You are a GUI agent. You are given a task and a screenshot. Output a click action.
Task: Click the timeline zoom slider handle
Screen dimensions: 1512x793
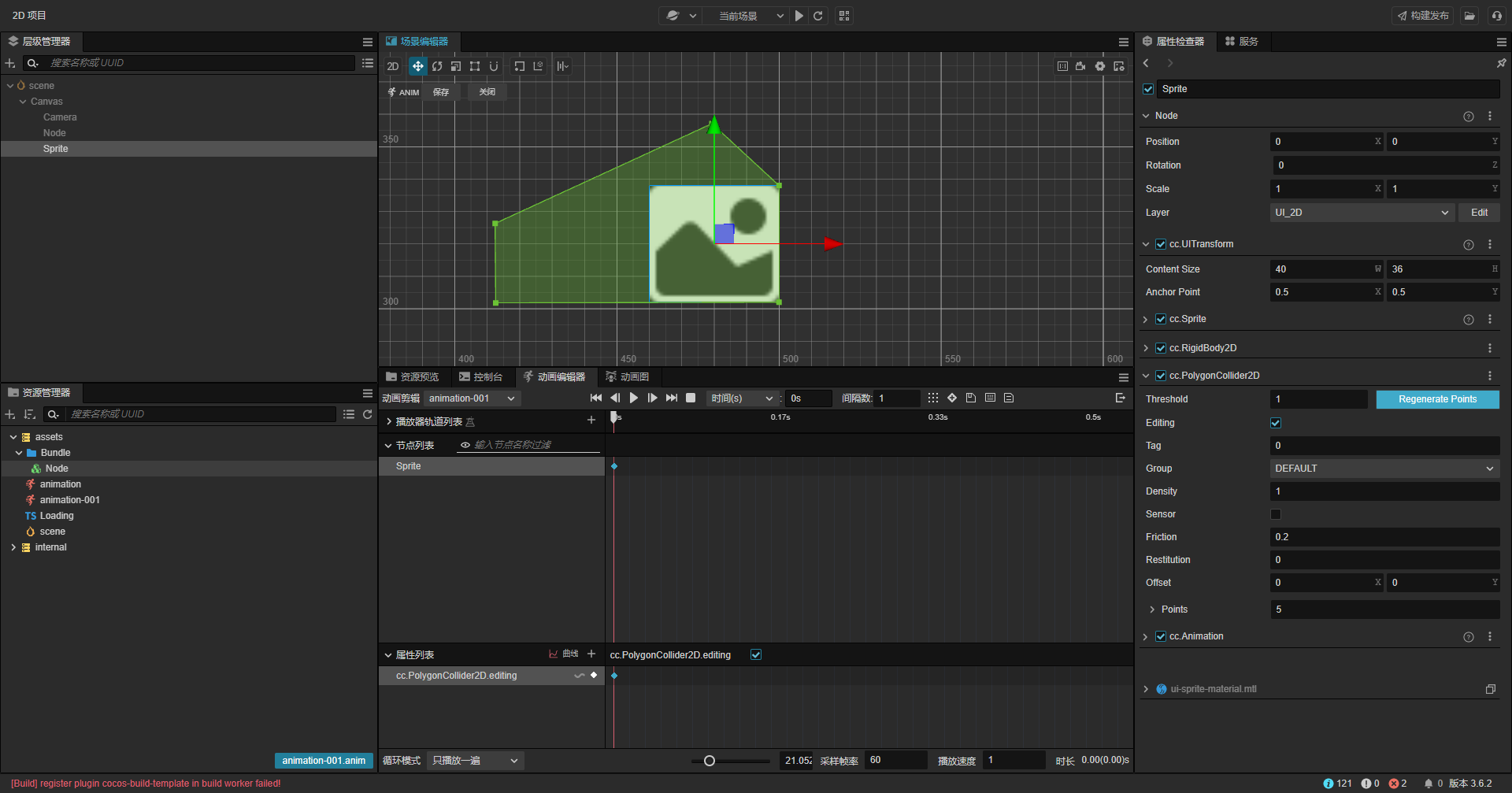click(x=710, y=761)
